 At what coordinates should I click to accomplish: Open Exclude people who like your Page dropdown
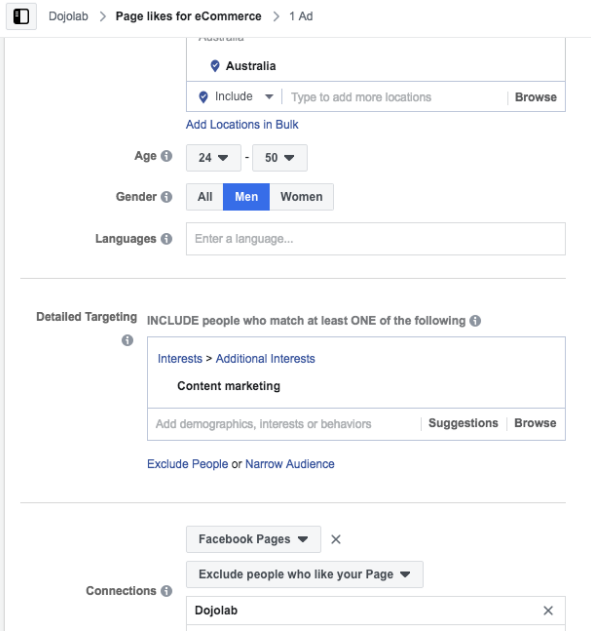tap(305, 575)
